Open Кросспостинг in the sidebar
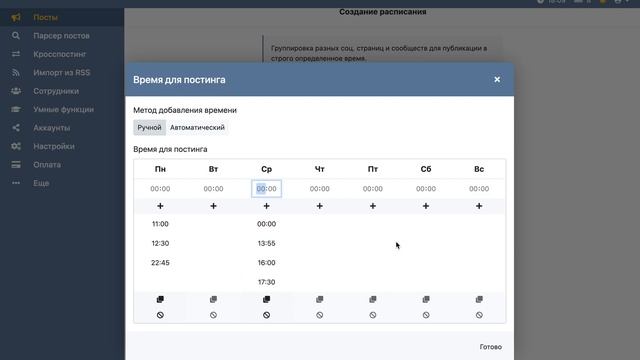 [62, 54]
